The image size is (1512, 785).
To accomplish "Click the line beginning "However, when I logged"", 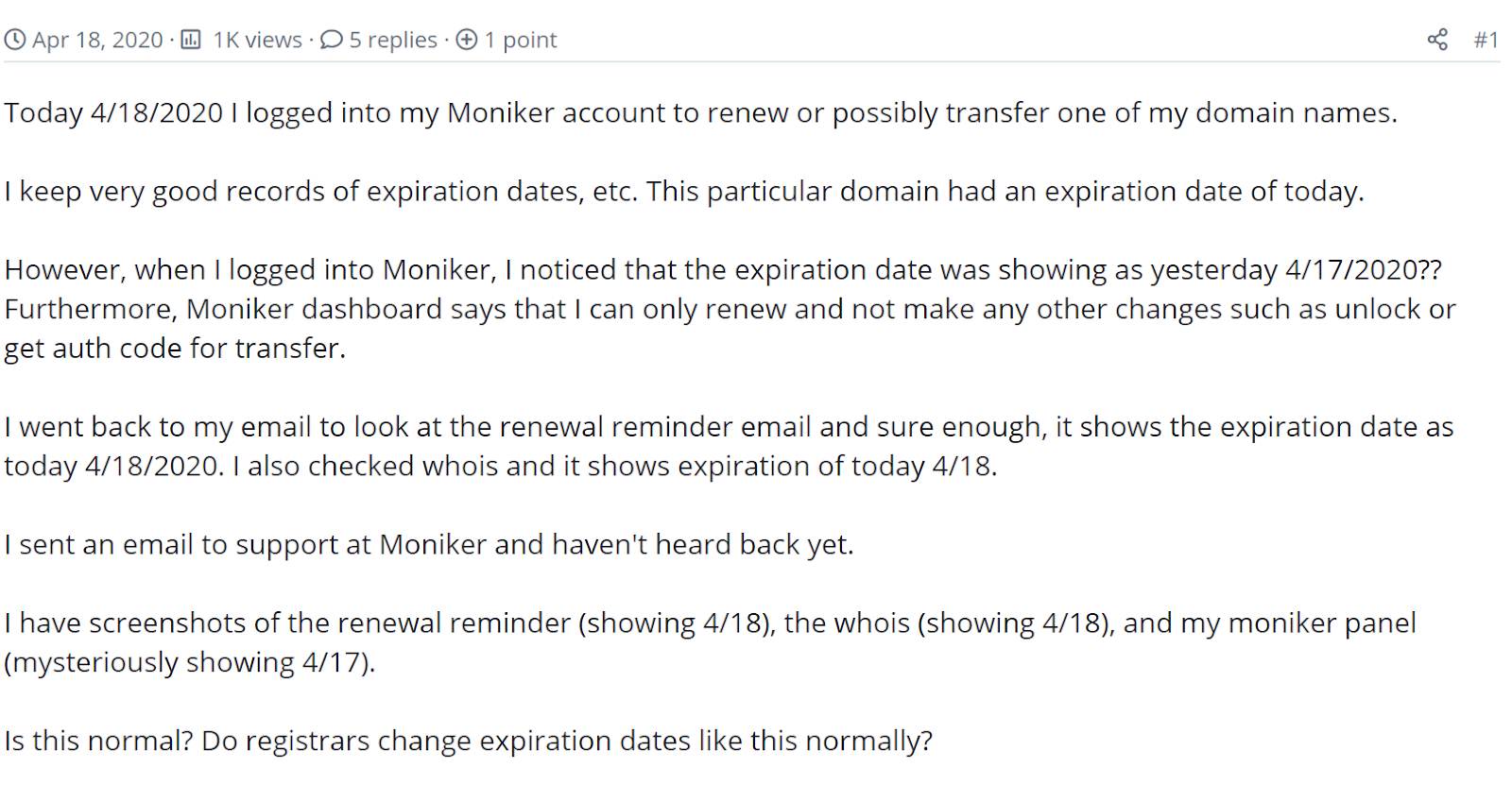I will pyautogui.click(x=723, y=269).
